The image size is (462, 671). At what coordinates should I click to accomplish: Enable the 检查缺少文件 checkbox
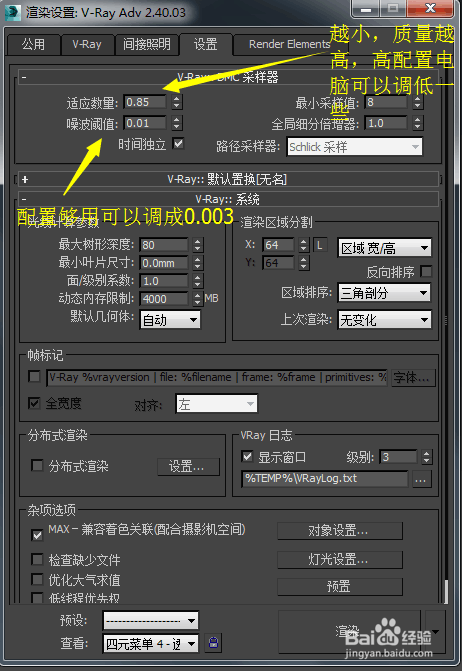click(38, 559)
